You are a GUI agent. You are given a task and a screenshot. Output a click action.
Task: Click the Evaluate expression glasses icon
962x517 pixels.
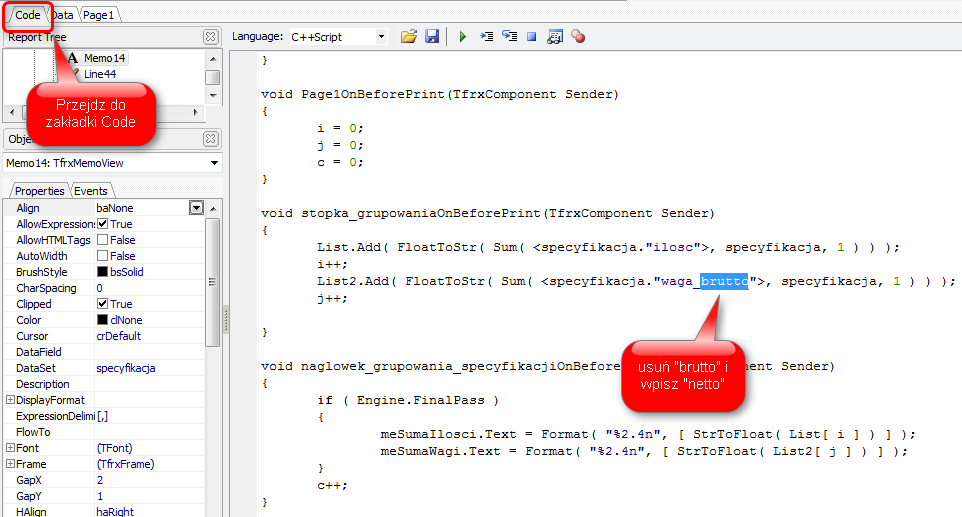(555, 37)
